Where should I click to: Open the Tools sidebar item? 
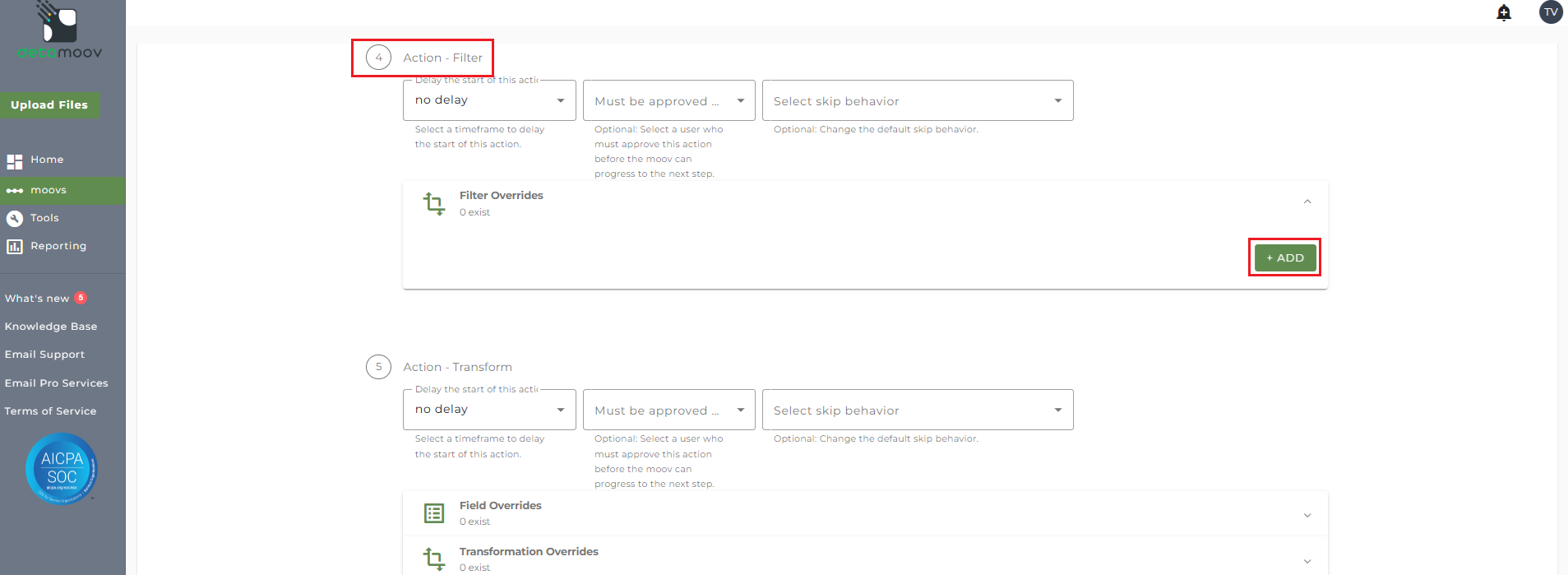tap(44, 218)
